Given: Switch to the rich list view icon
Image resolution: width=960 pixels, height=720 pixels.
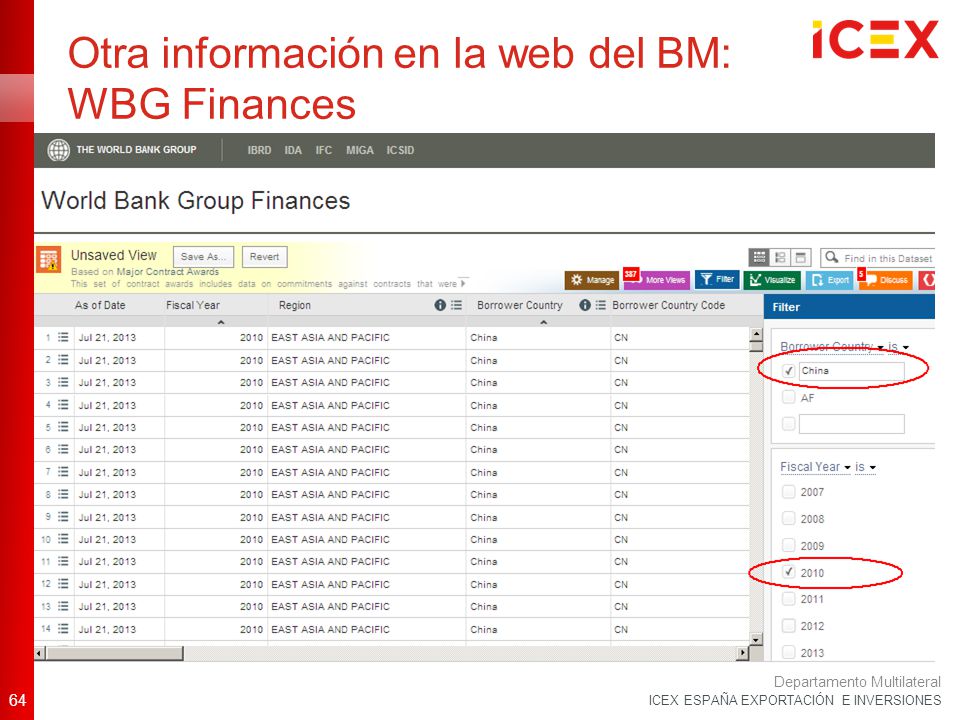Looking at the screenshot, I should 780,257.
